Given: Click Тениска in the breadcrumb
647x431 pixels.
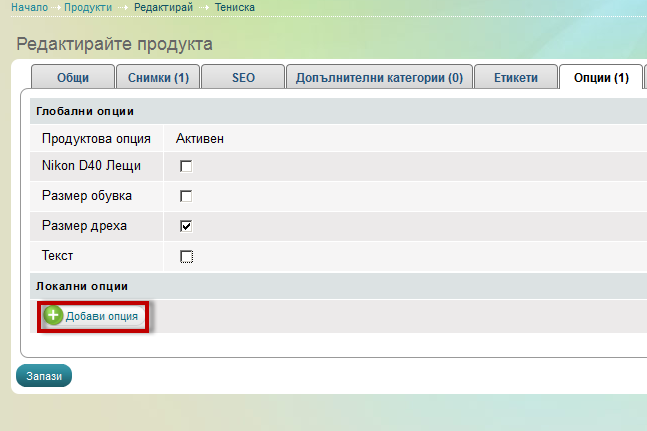Looking at the screenshot, I should [x=234, y=7].
